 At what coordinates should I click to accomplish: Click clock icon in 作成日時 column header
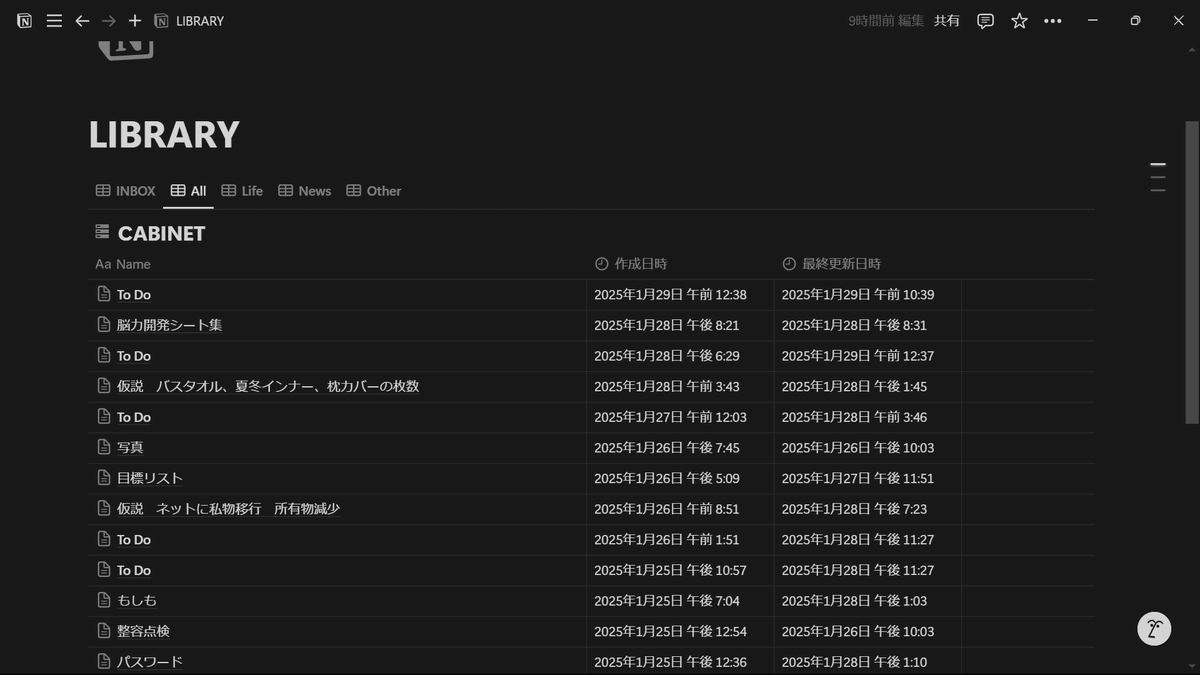point(602,264)
